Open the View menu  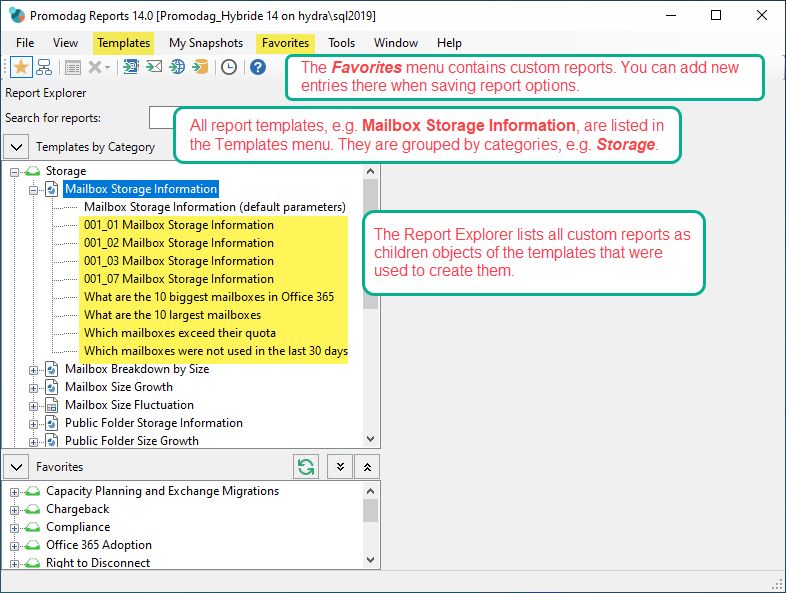(66, 43)
